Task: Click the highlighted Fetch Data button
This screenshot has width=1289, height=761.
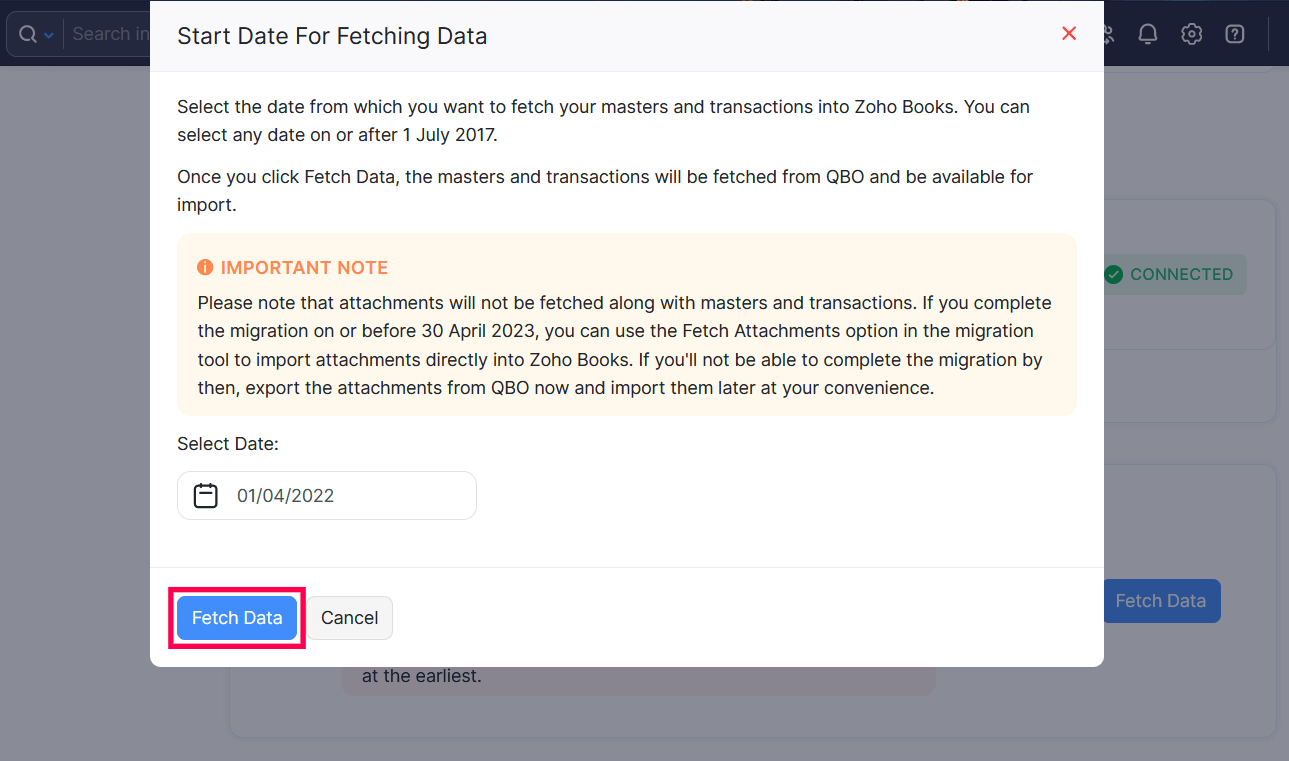Action: [236, 617]
